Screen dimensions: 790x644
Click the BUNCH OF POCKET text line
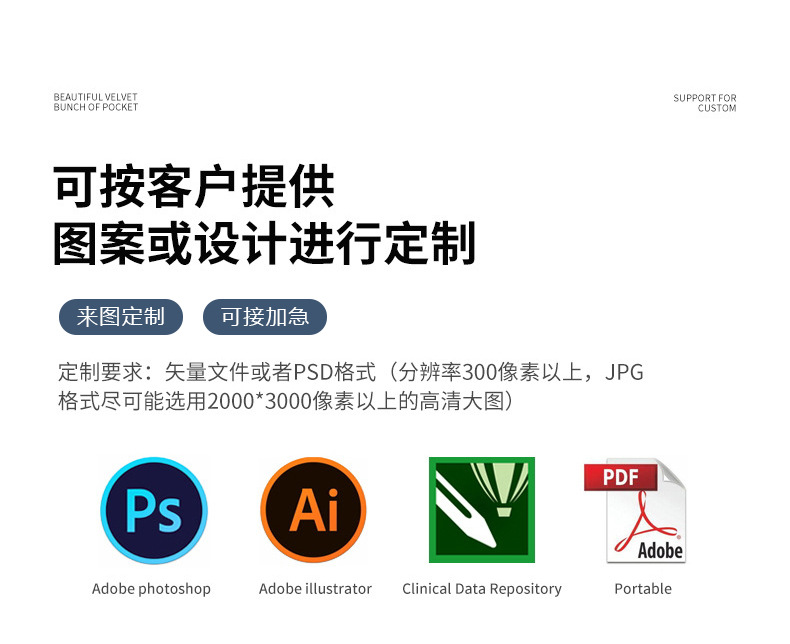pos(96,107)
